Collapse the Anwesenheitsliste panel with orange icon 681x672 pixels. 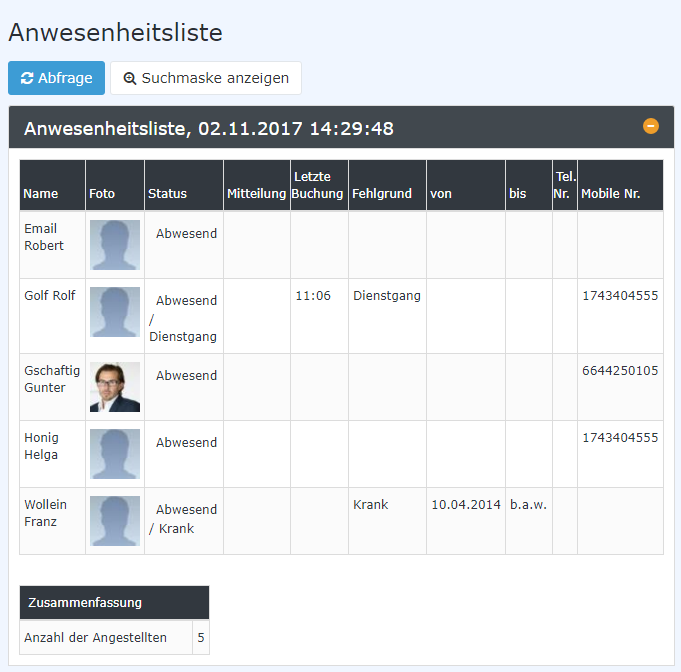650,126
